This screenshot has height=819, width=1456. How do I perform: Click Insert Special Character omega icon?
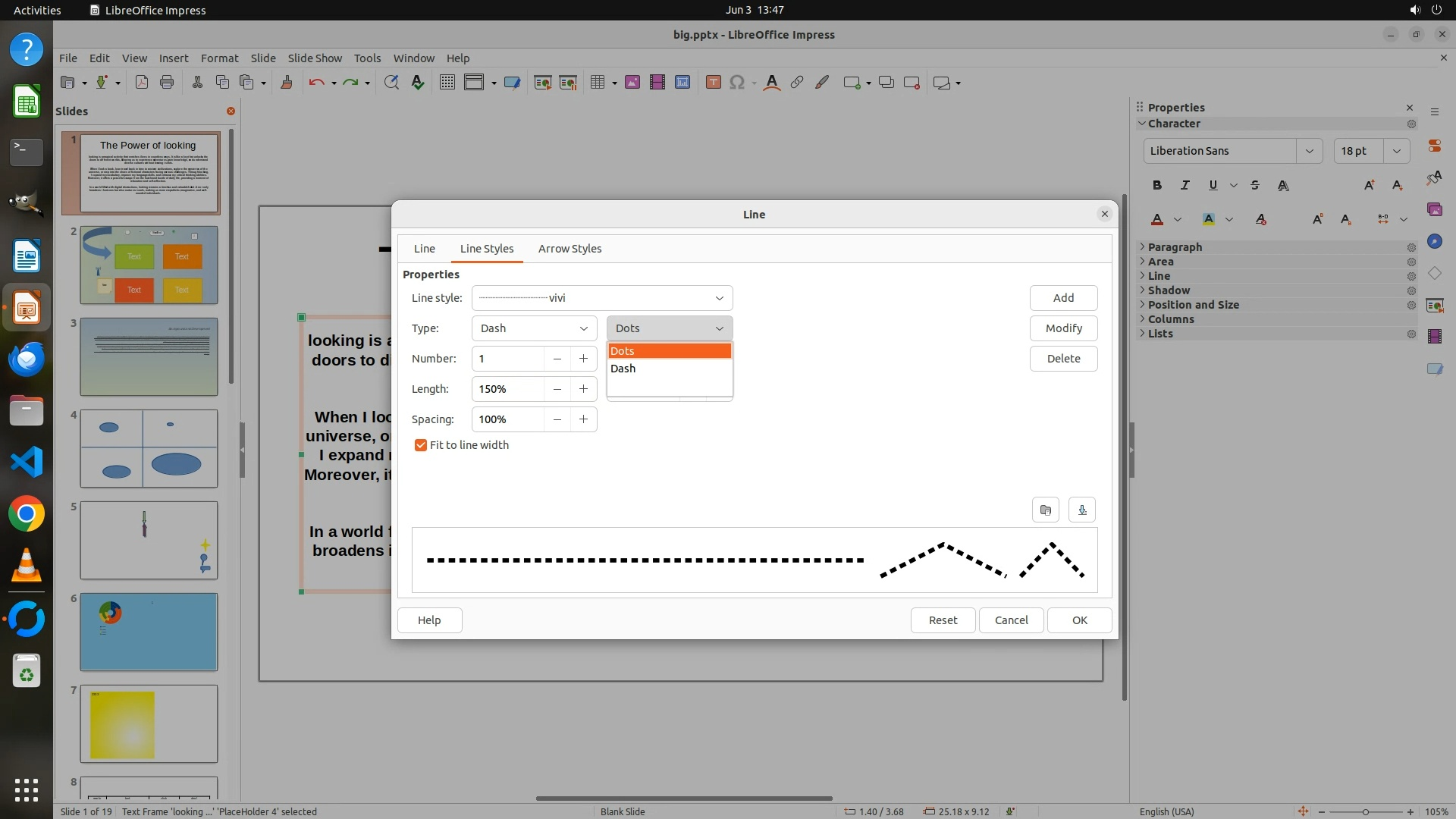click(736, 83)
